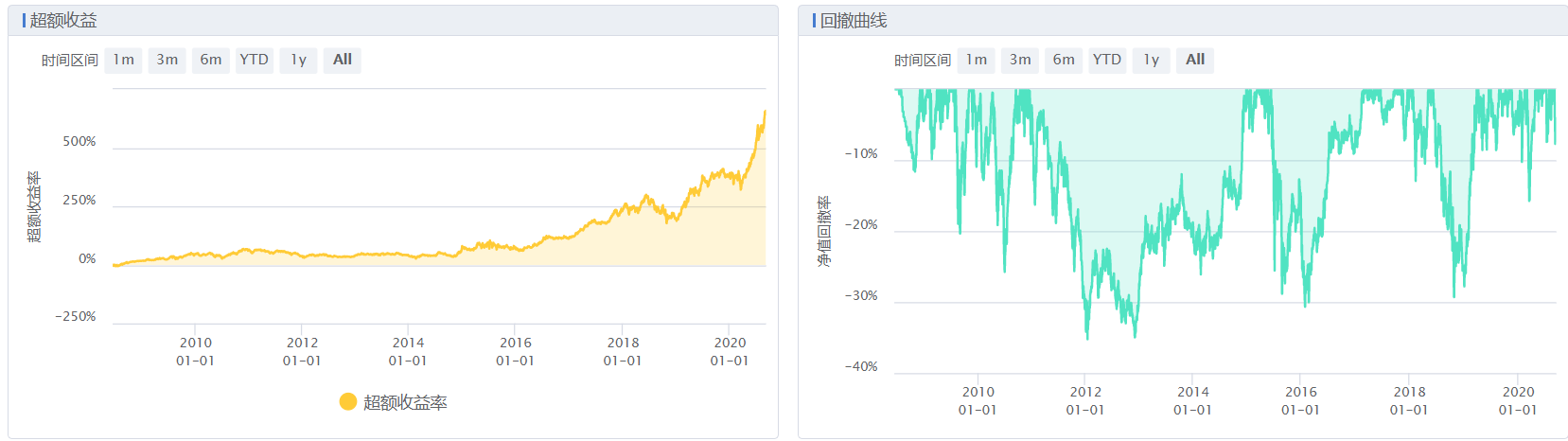
Task: Select 6m range in 回撤曲线 chart
Action: (x=1064, y=60)
